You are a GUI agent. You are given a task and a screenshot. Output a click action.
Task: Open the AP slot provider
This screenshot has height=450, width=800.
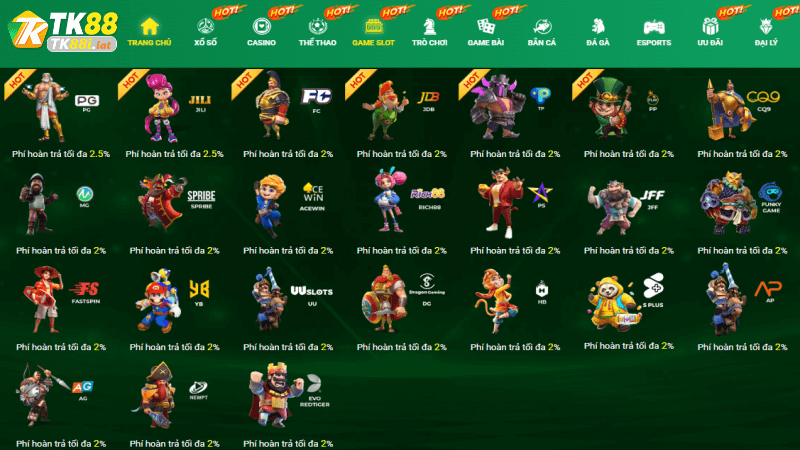pyautogui.click(x=742, y=308)
